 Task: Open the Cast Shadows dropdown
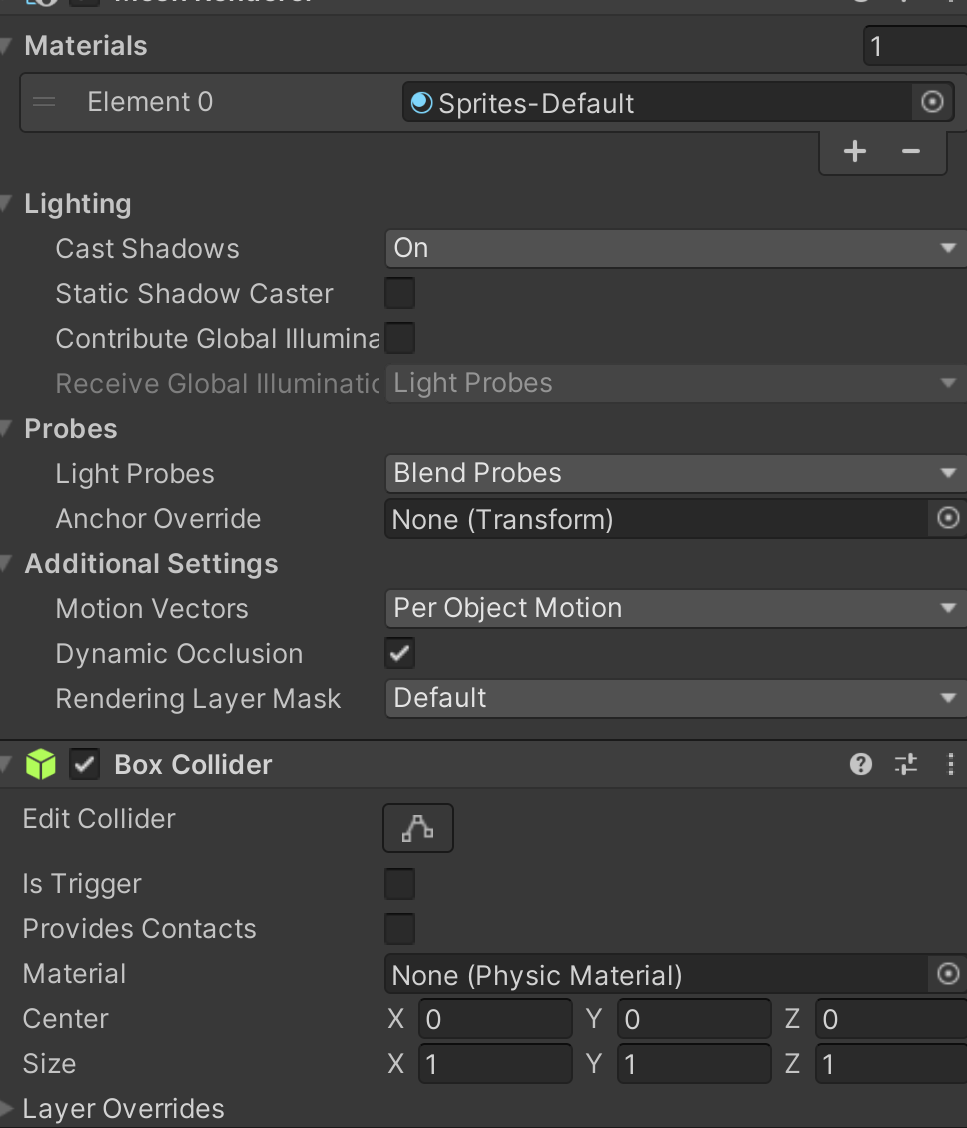tap(674, 248)
